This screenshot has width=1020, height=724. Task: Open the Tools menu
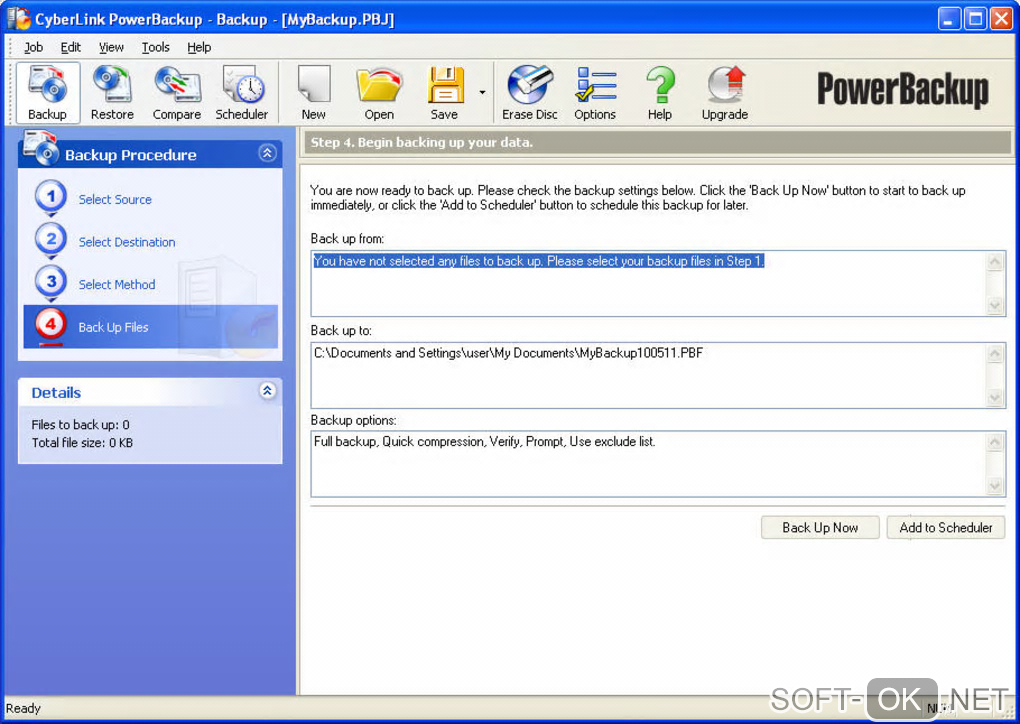tap(155, 47)
